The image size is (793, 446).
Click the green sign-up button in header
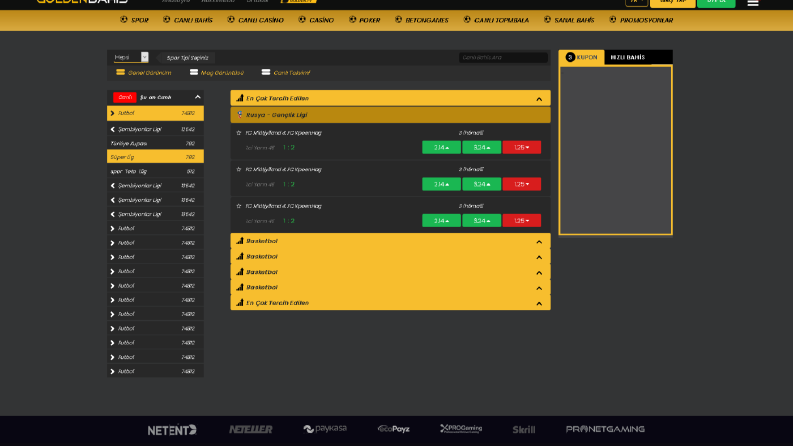click(x=716, y=3)
